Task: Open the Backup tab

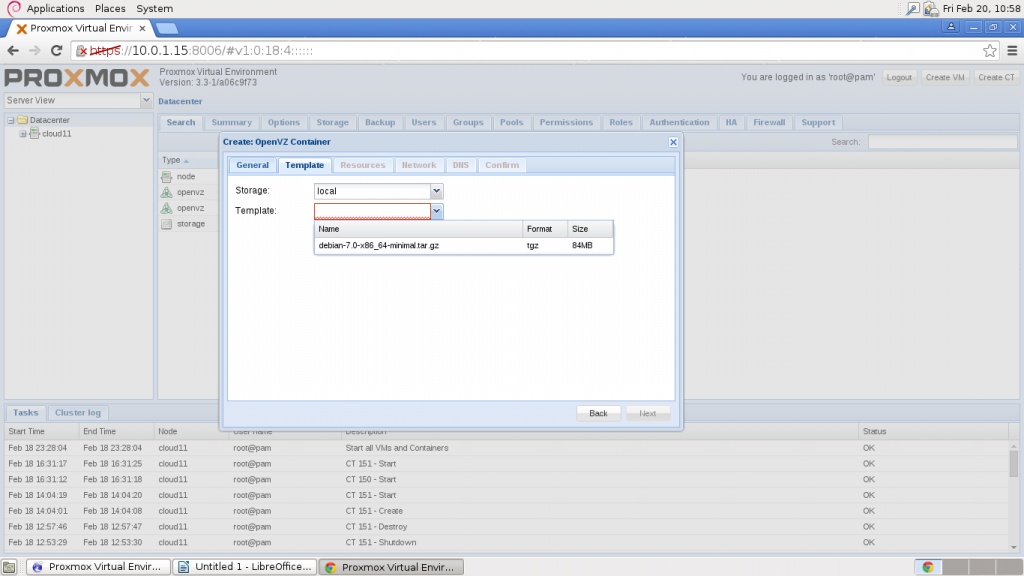Action: click(x=379, y=122)
